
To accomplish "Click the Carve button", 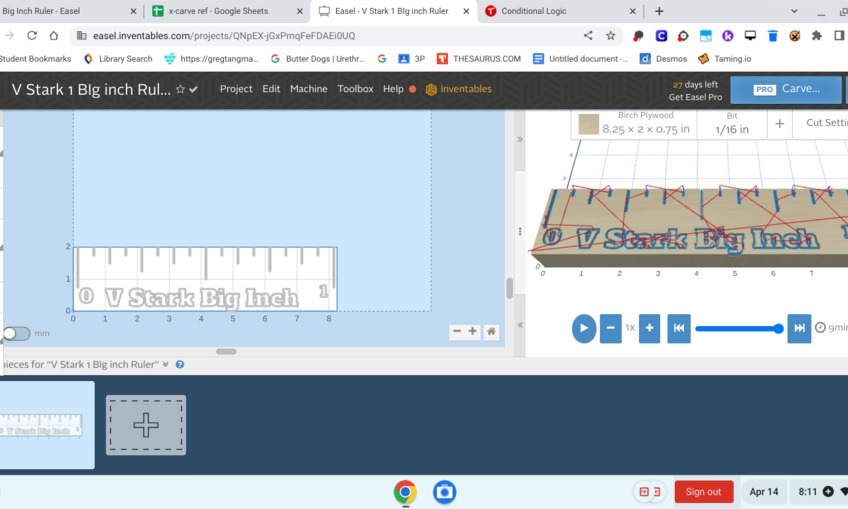I will coord(785,89).
